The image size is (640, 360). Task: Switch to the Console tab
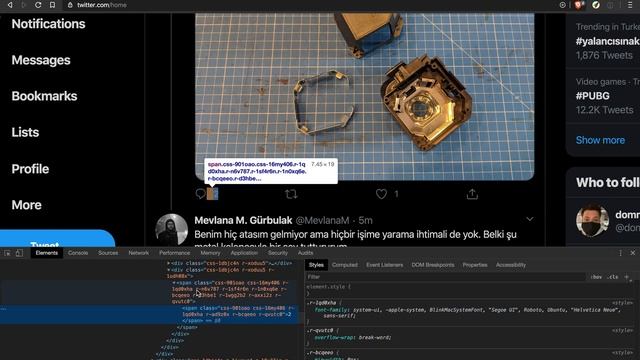tap(78, 253)
